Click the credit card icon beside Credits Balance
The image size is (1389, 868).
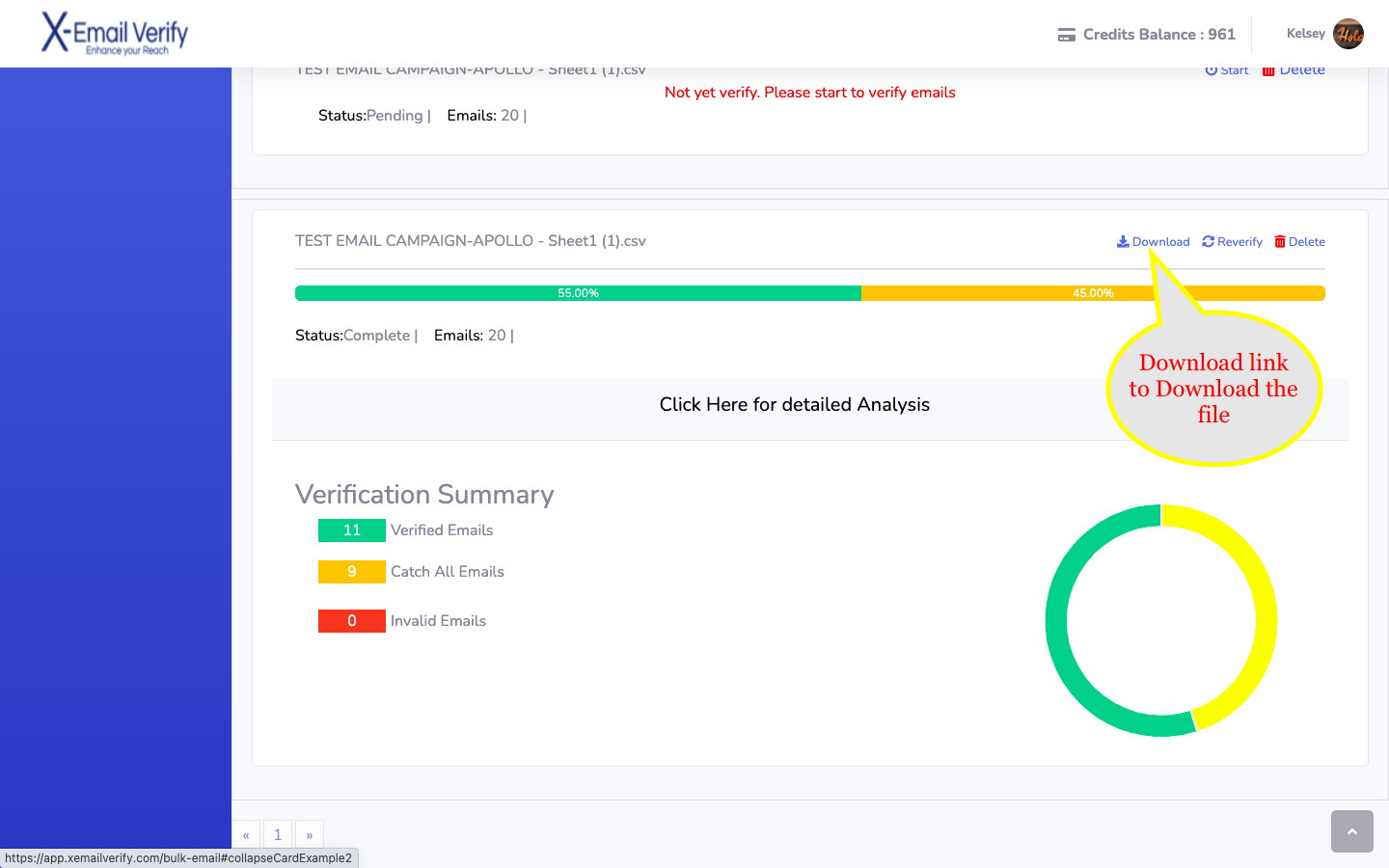(1067, 35)
